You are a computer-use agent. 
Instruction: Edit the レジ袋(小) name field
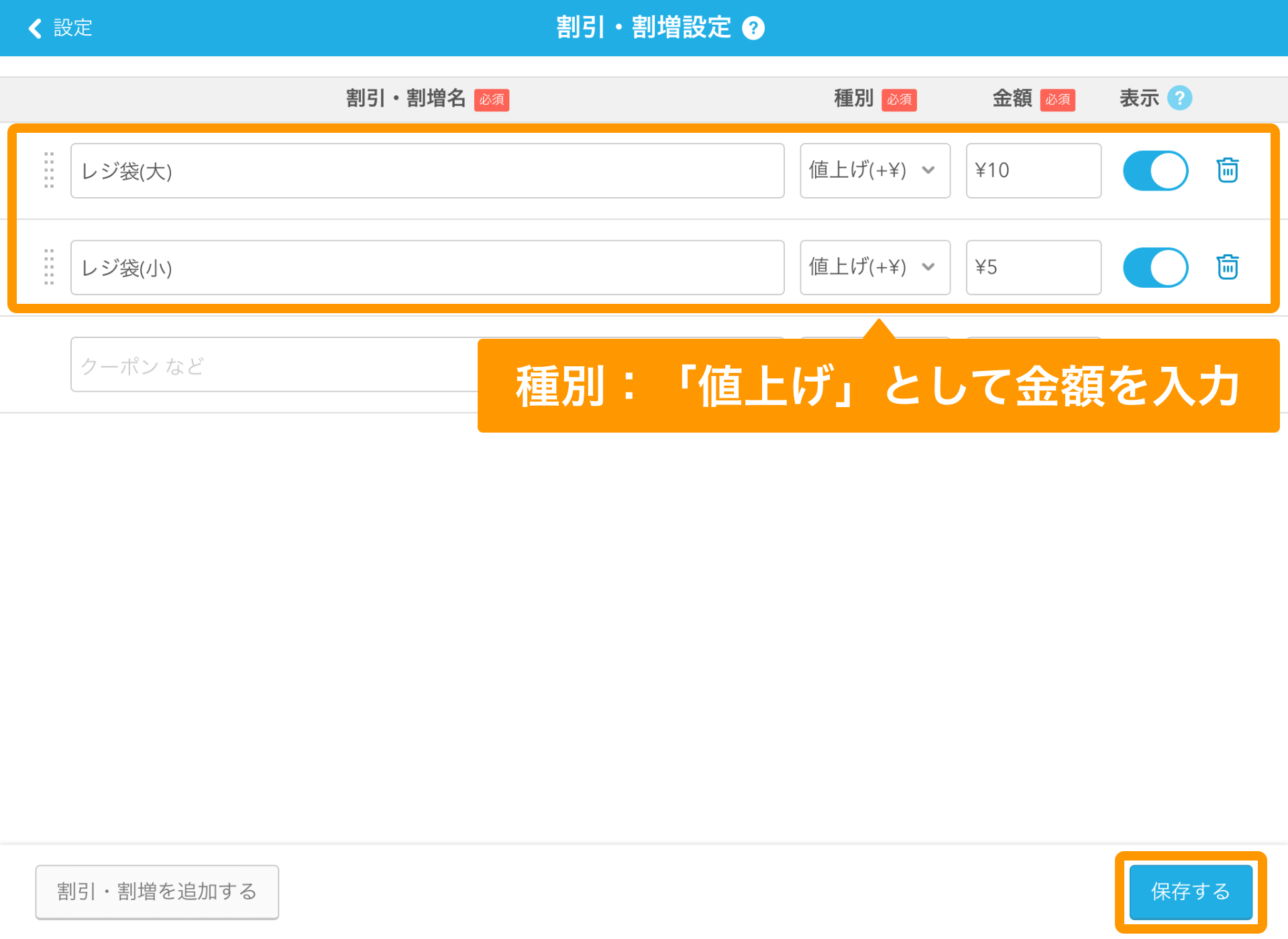427,267
